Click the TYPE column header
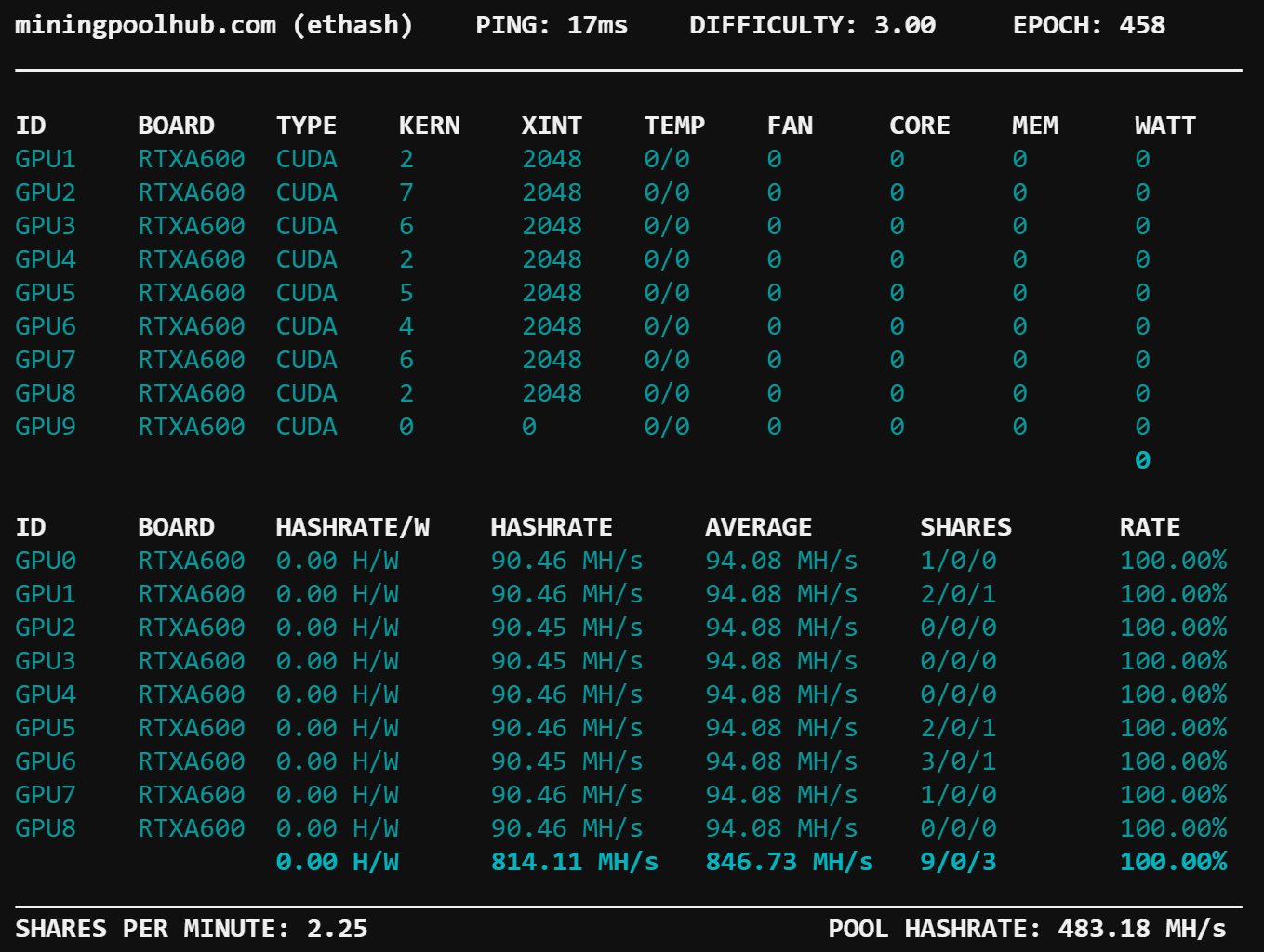This screenshot has height=952, width=1264. pyautogui.click(x=307, y=125)
